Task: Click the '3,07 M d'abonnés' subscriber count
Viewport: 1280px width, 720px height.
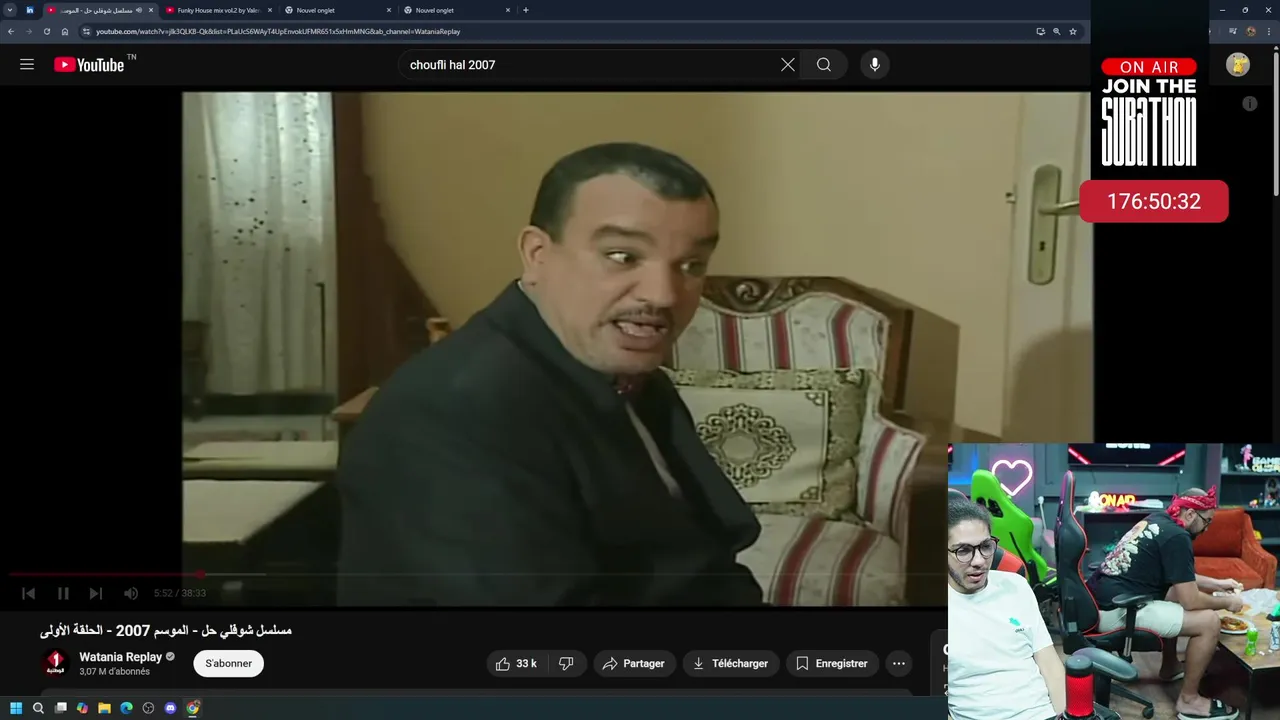Action: click(x=114, y=672)
